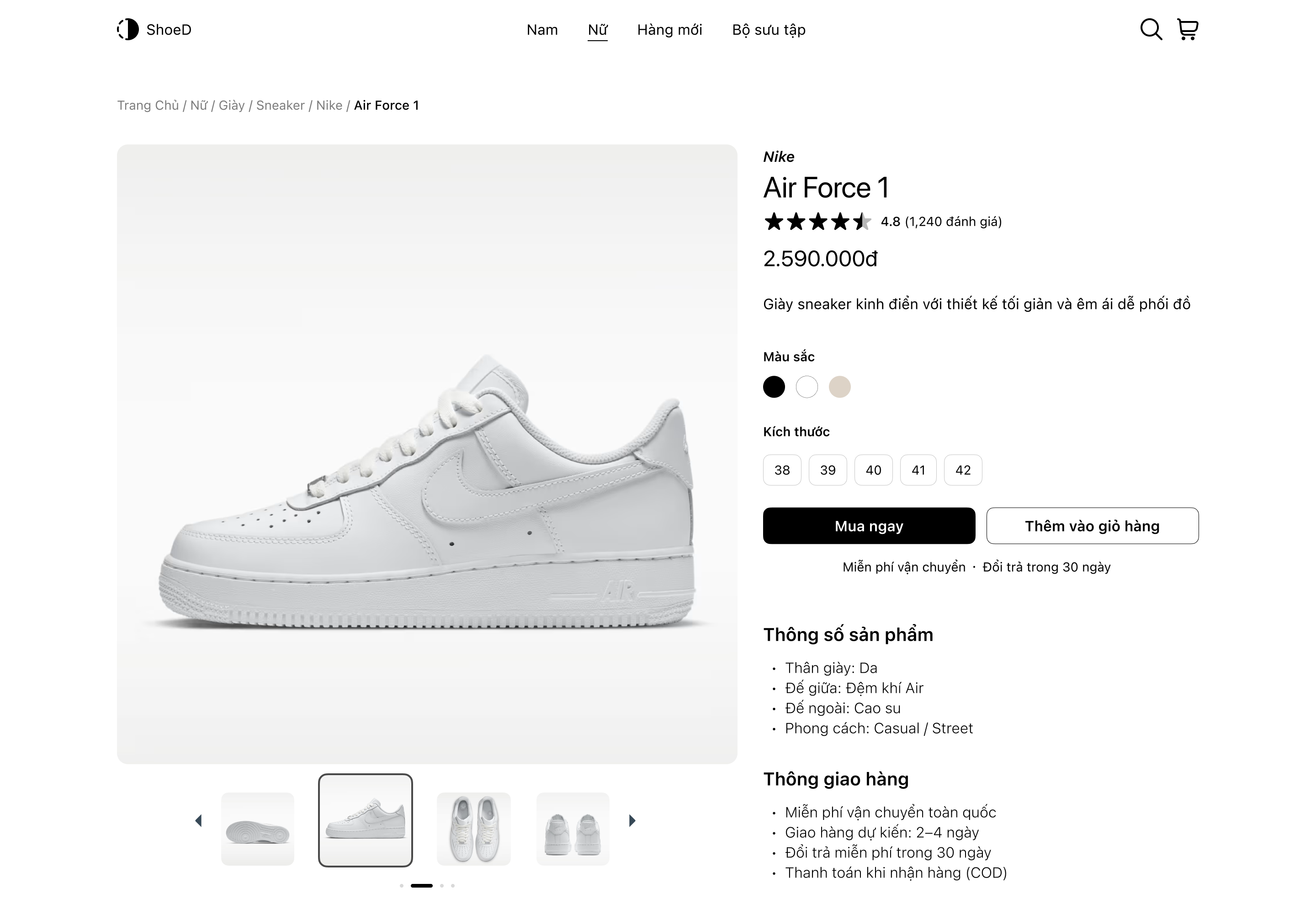Switch to the Nam menu item
Viewport: 1316px width, 915px height.
tap(541, 29)
